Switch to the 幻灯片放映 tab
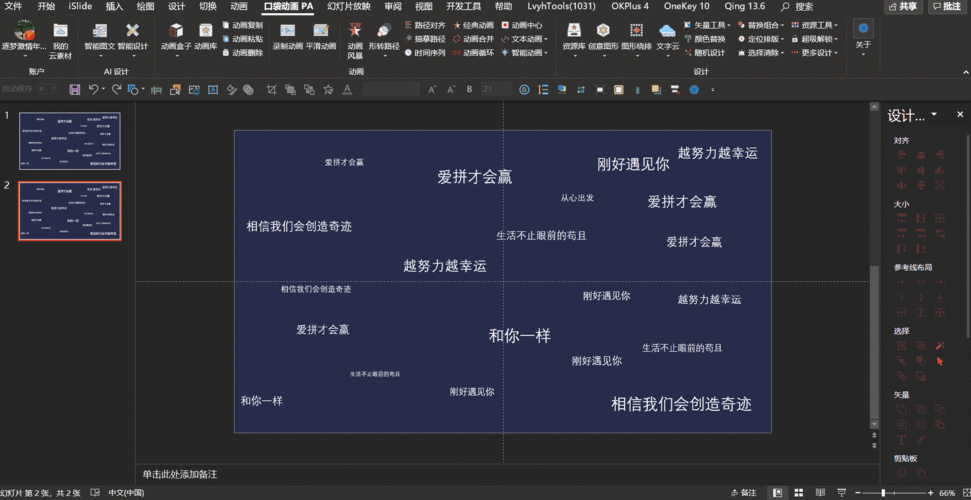The width and height of the screenshot is (971, 500). point(349,6)
